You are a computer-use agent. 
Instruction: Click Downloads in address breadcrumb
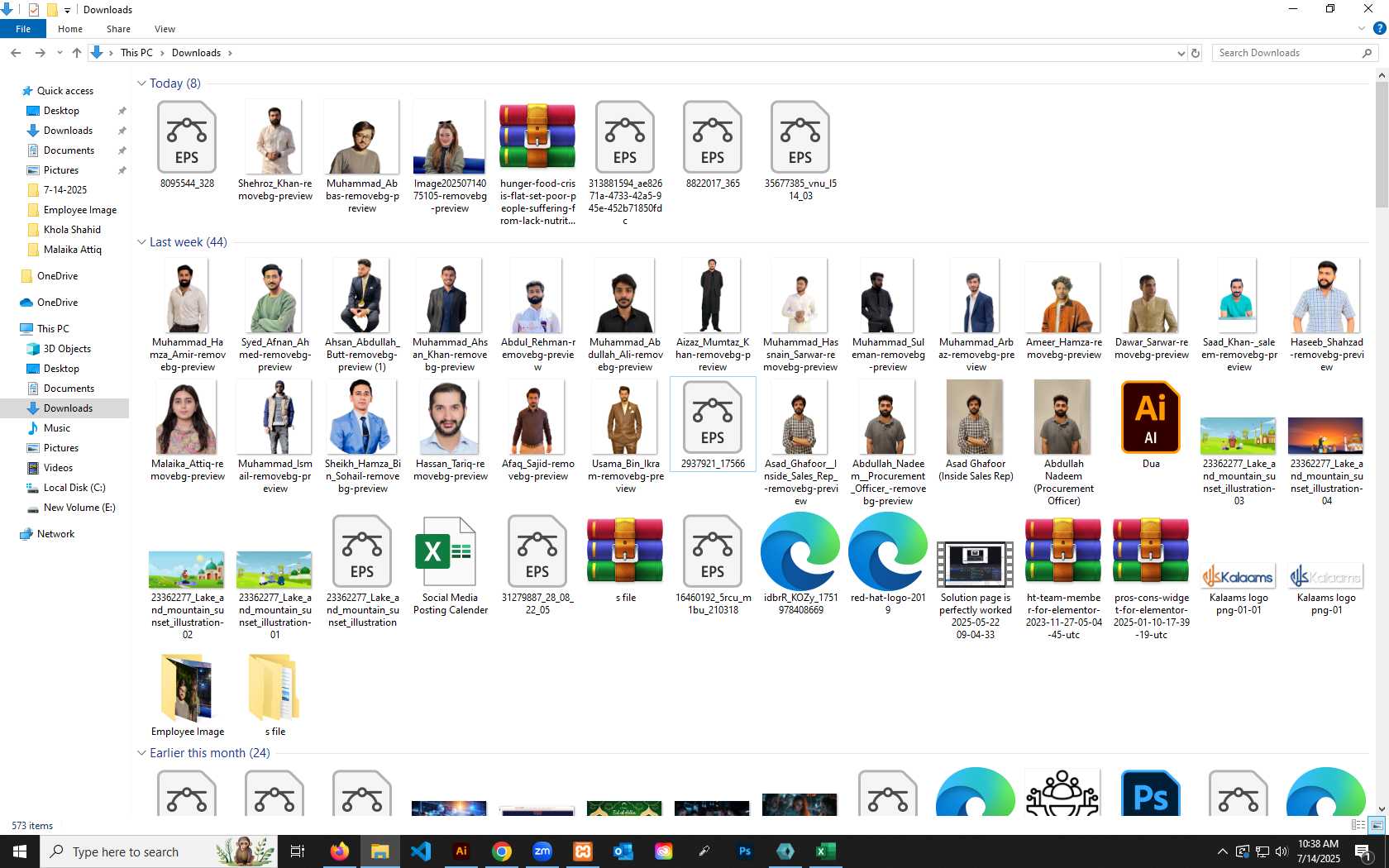click(196, 53)
